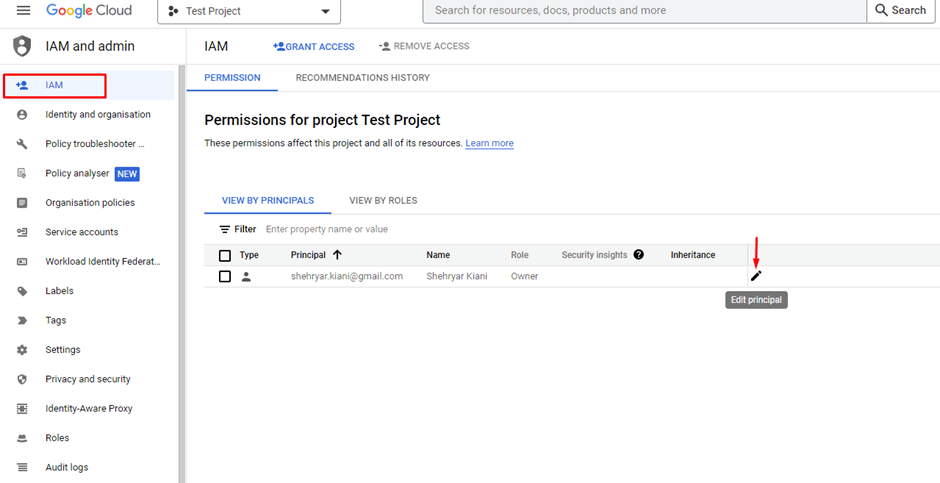Sort by Principal column arrow
The image size is (940, 483).
tap(337, 255)
